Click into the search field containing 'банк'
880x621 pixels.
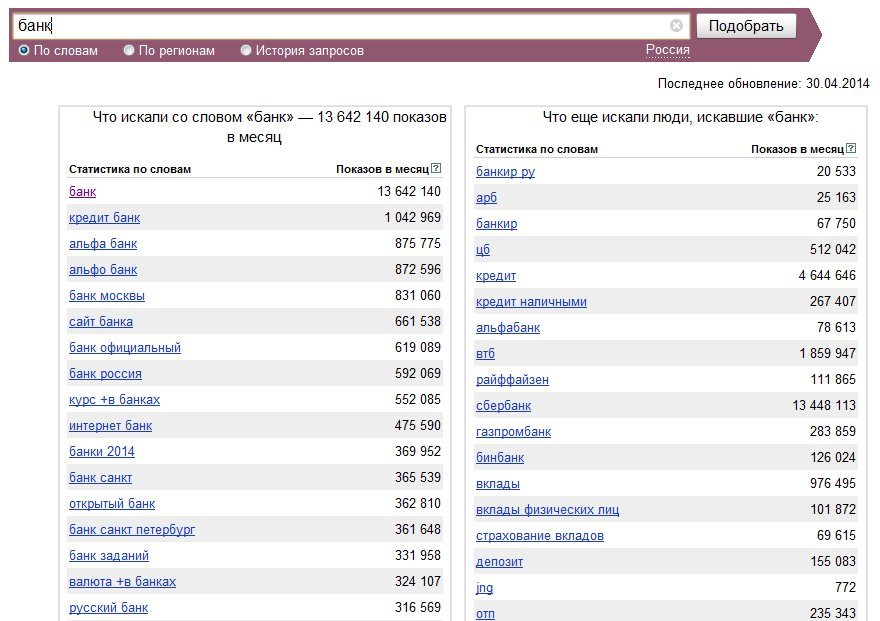click(340, 26)
